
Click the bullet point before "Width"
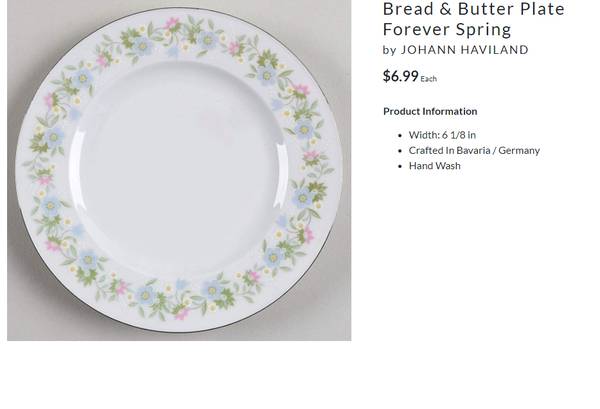399,135
